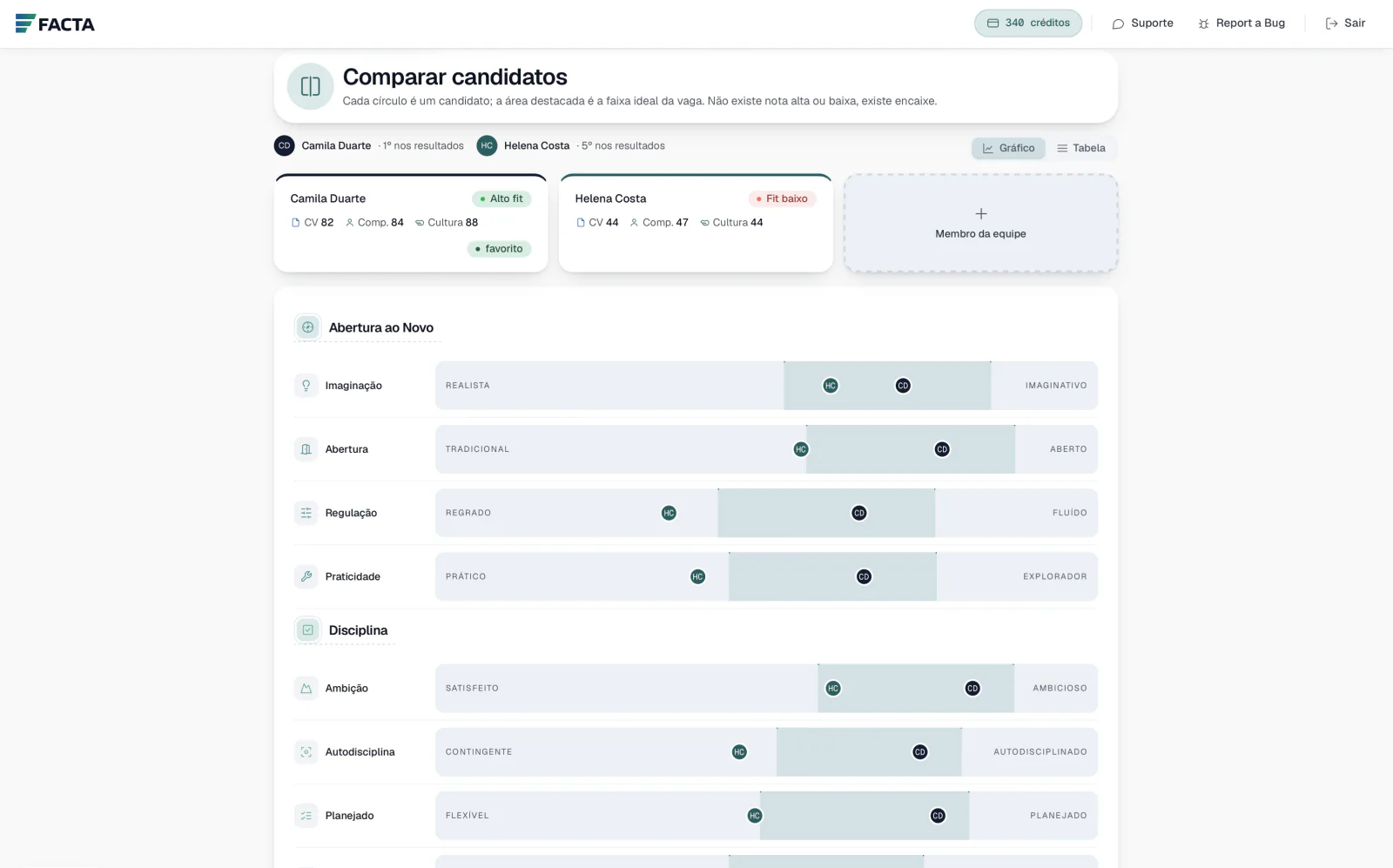Click the REGRADO scale label
1393x868 pixels.
pos(468,513)
